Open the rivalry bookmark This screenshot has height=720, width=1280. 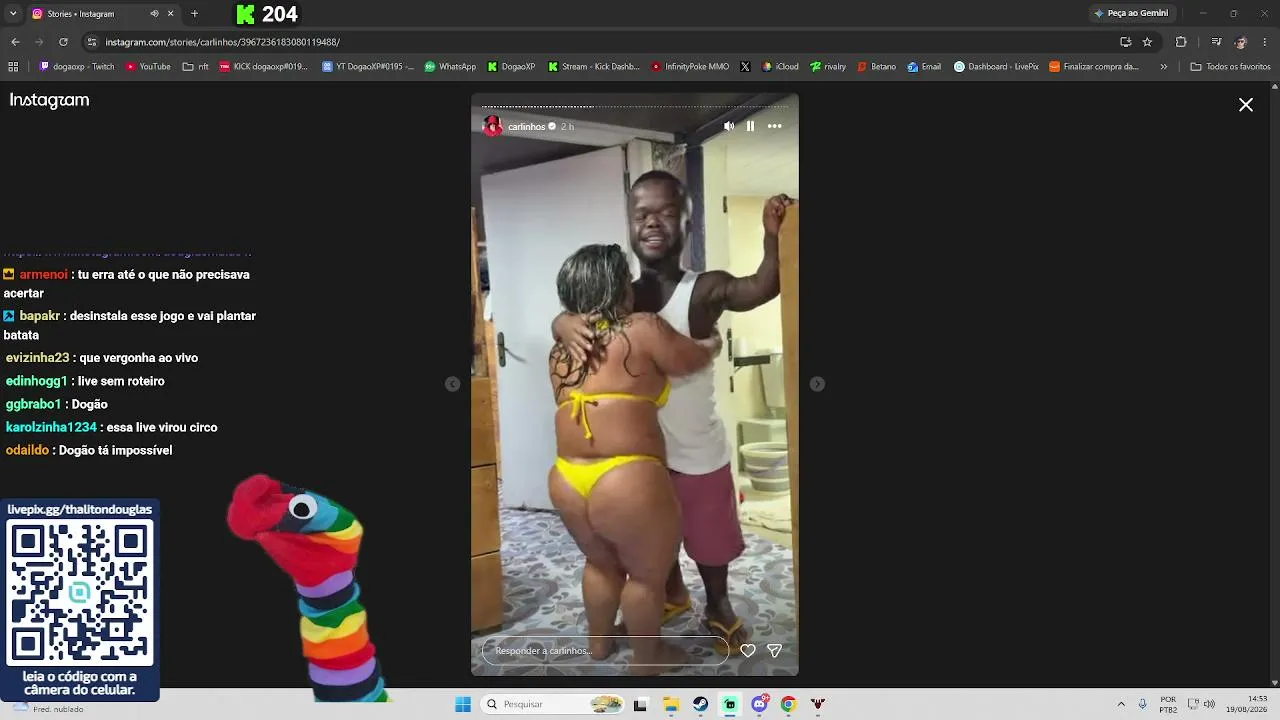pos(828,67)
